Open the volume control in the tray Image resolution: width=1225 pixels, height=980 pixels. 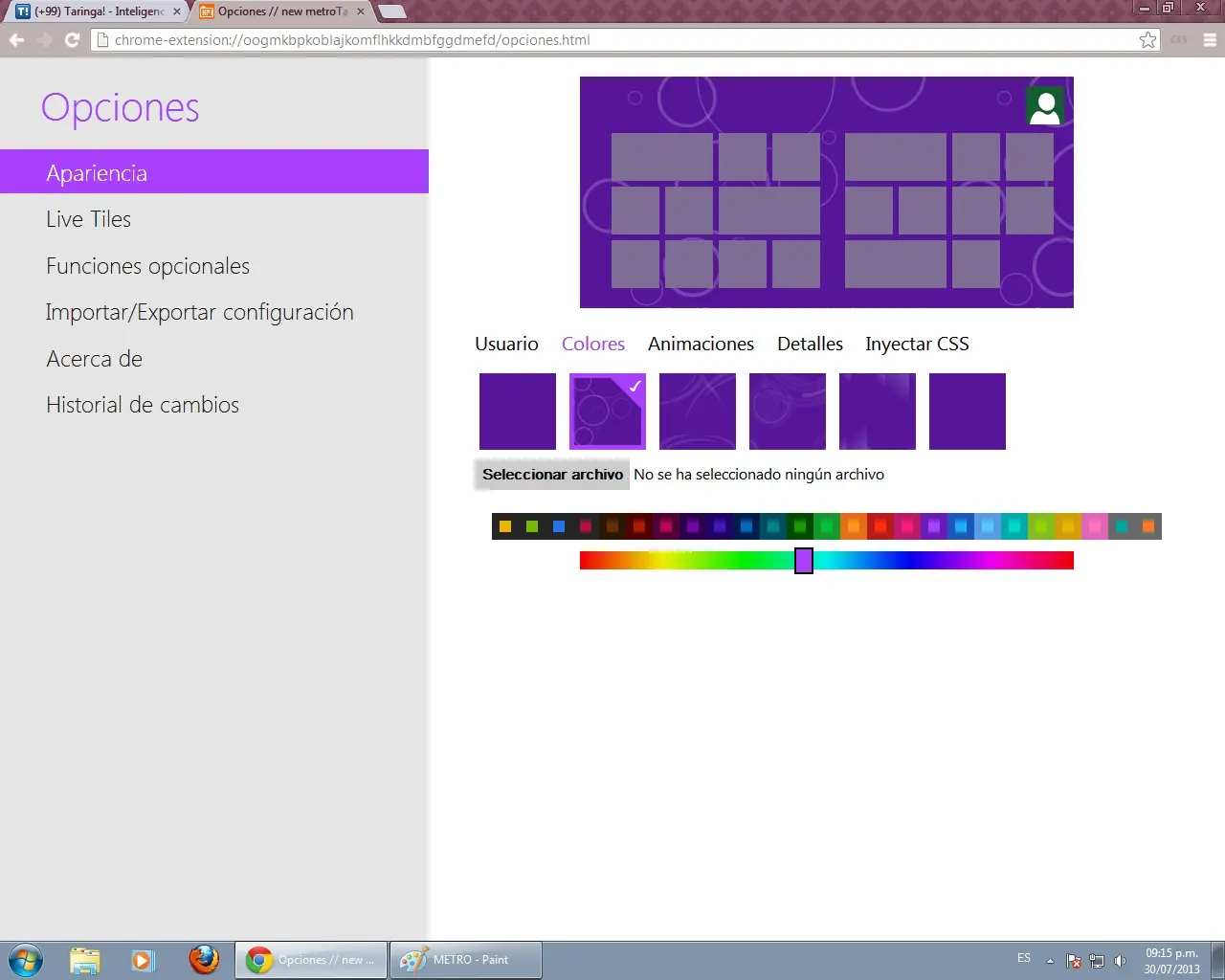coord(1120,961)
